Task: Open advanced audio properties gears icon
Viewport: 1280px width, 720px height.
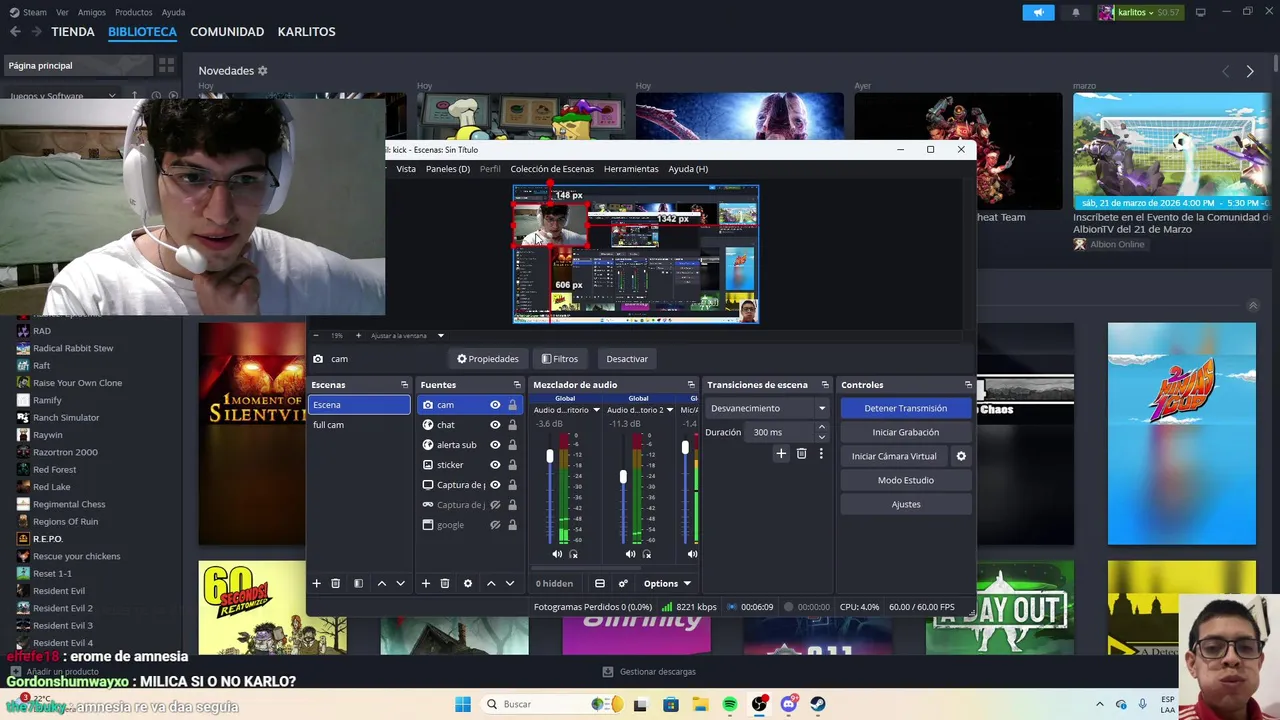Action: pyautogui.click(x=623, y=583)
